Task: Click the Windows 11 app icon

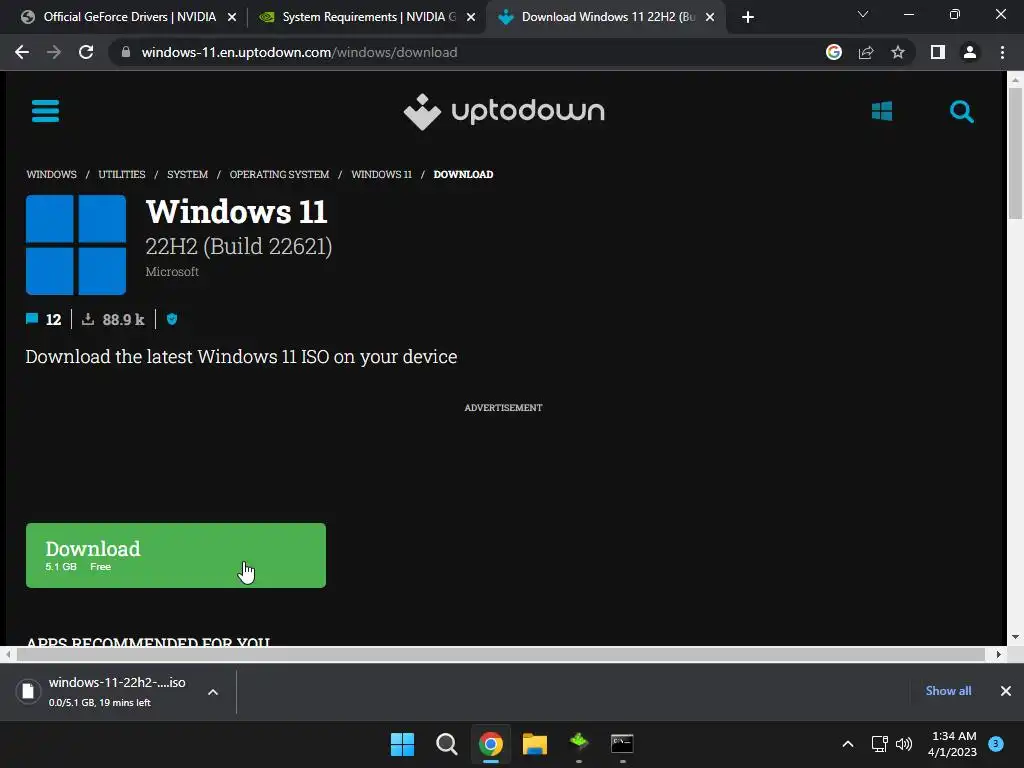Action: pos(76,245)
